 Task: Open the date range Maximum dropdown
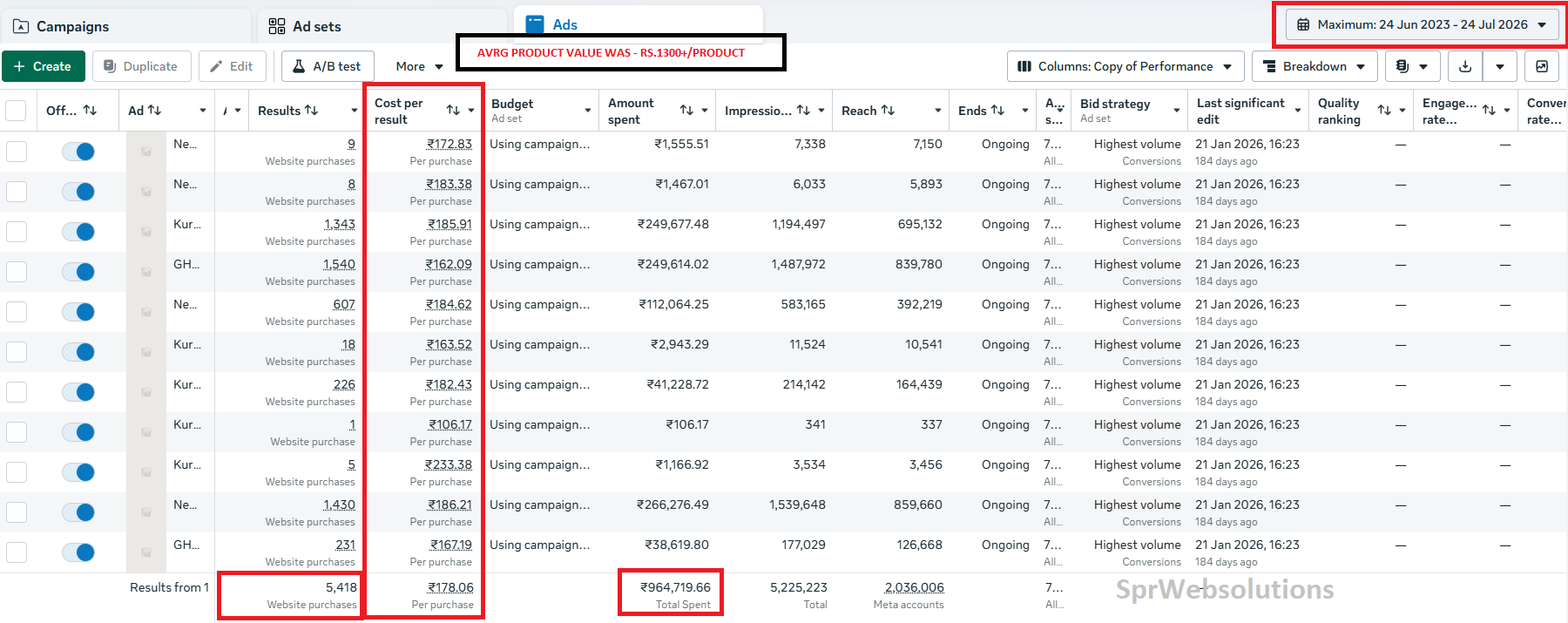(1422, 24)
